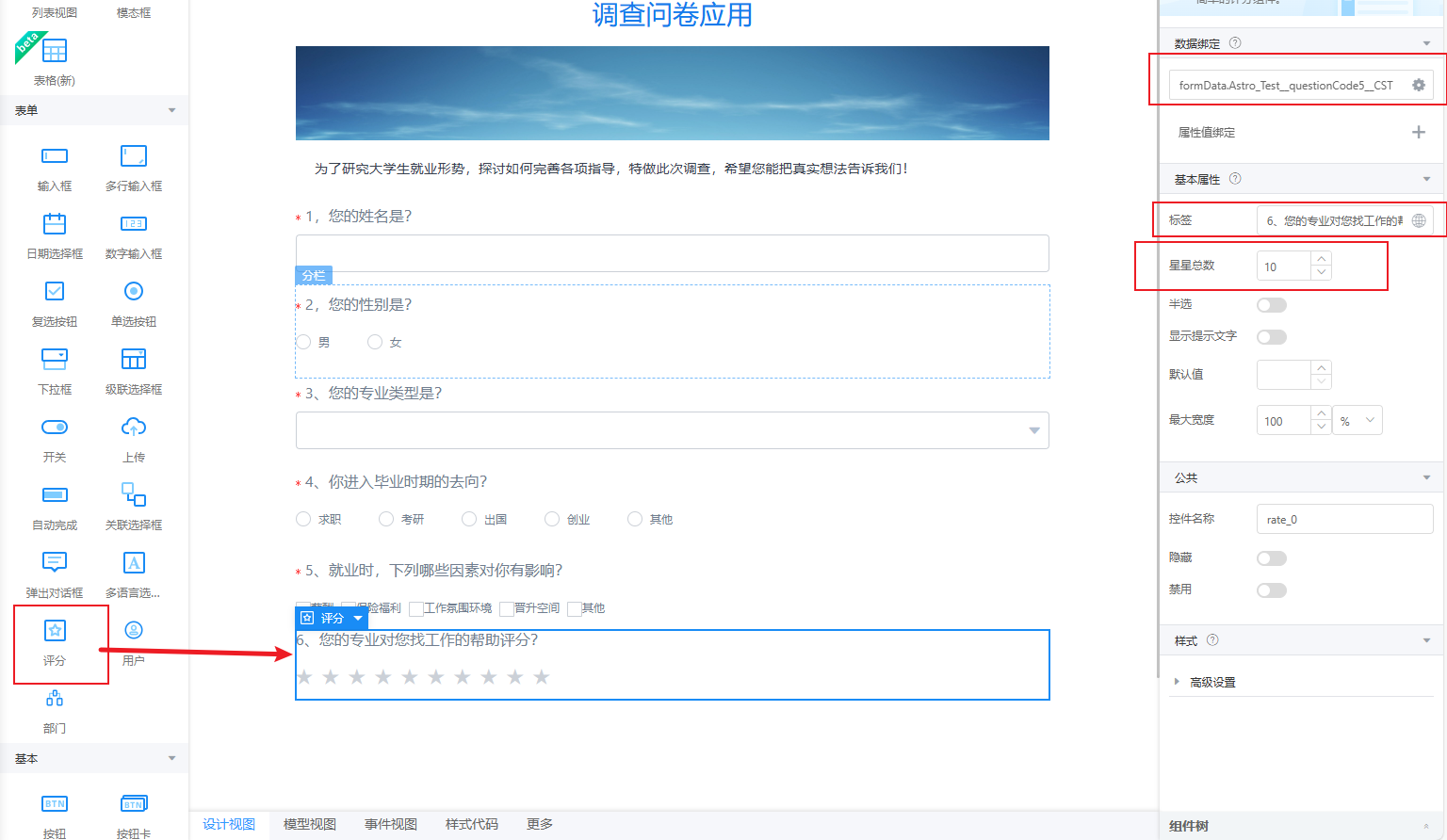Image resolution: width=1447 pixels, height=840 pixels.
Task: Select the 评分 rating component
Action: pyautogui.click(x=55, y=631)
